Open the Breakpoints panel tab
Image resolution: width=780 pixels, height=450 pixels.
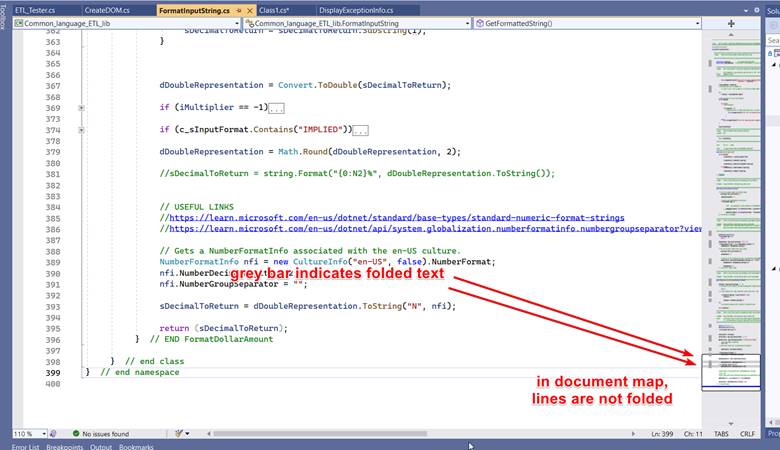[x=65, y=447]
